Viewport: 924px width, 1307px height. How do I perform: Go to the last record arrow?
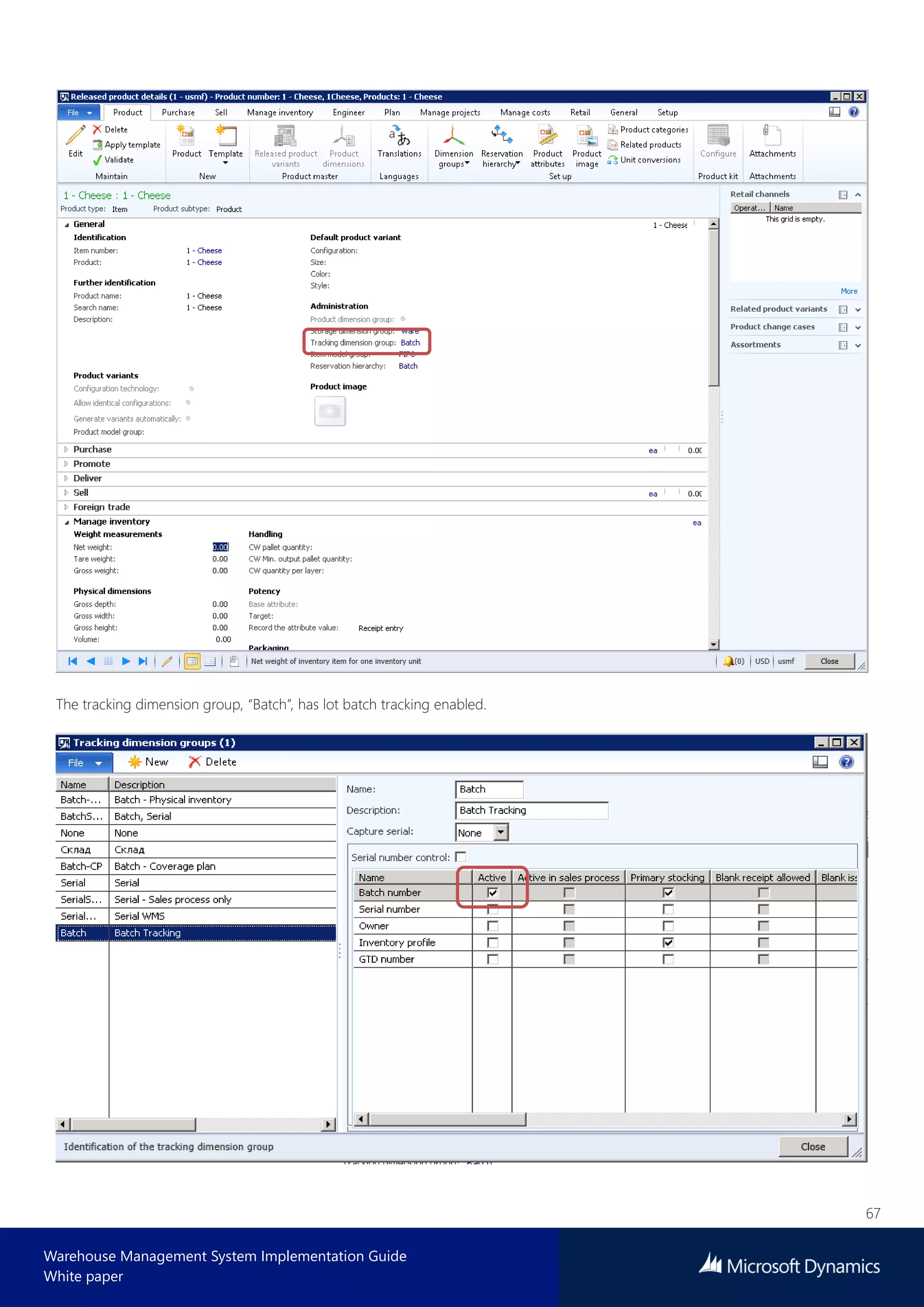143,661
